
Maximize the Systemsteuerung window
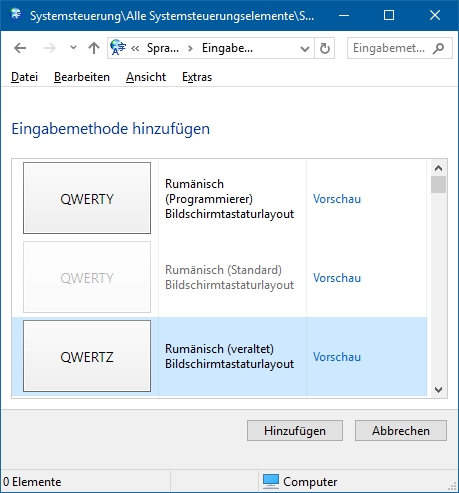tap(389, 15)
